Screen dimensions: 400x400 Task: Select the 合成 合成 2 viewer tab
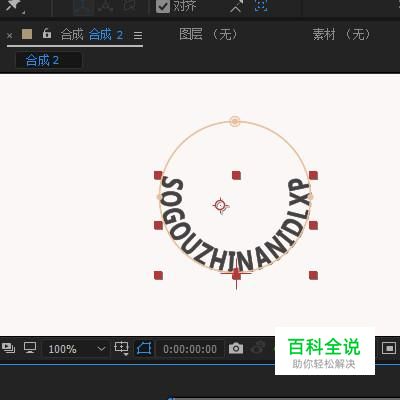click(x=92, y=35)
